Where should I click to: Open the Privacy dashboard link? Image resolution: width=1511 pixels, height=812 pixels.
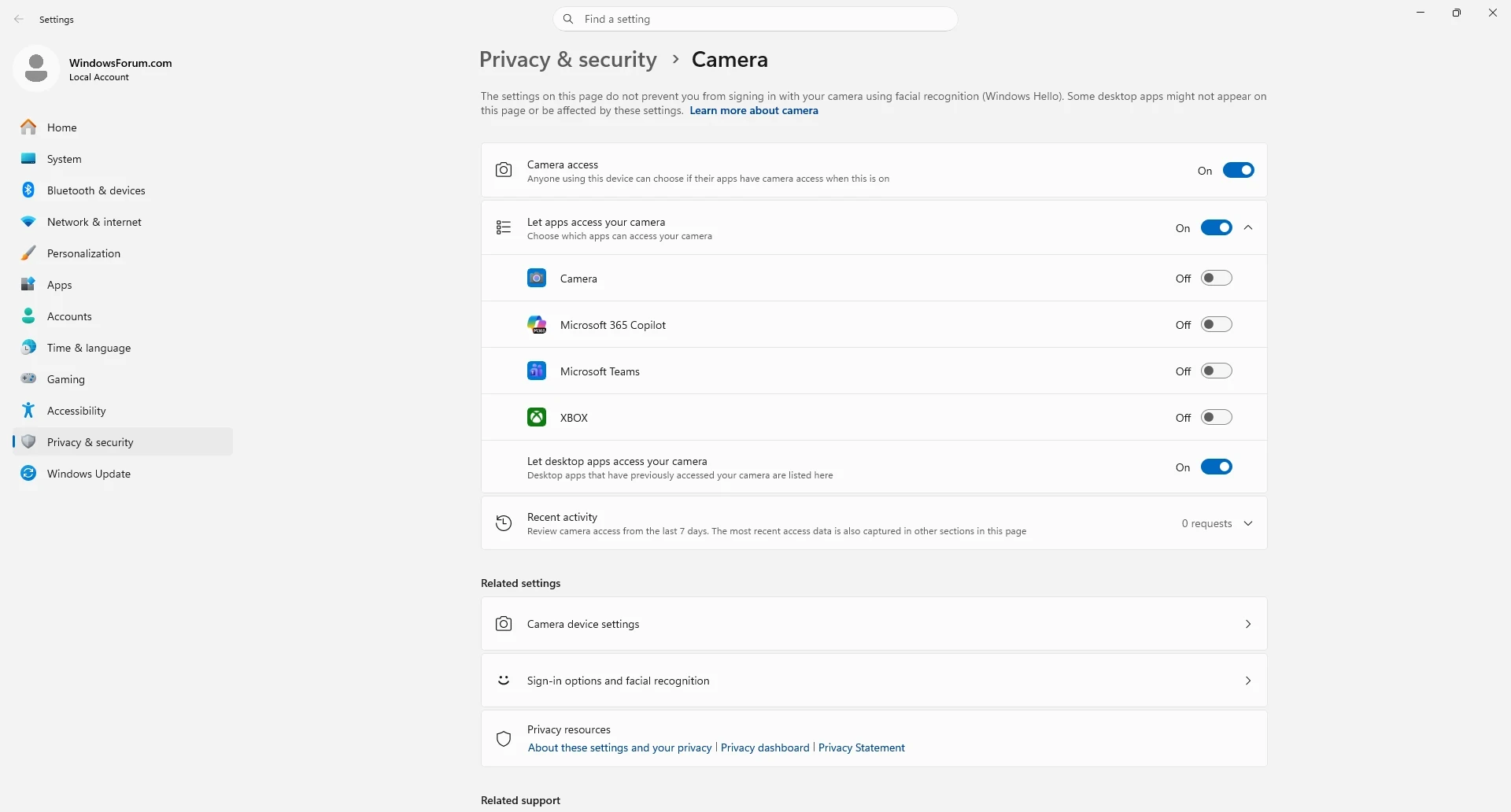pyautogui.click(x=765, y=747)
